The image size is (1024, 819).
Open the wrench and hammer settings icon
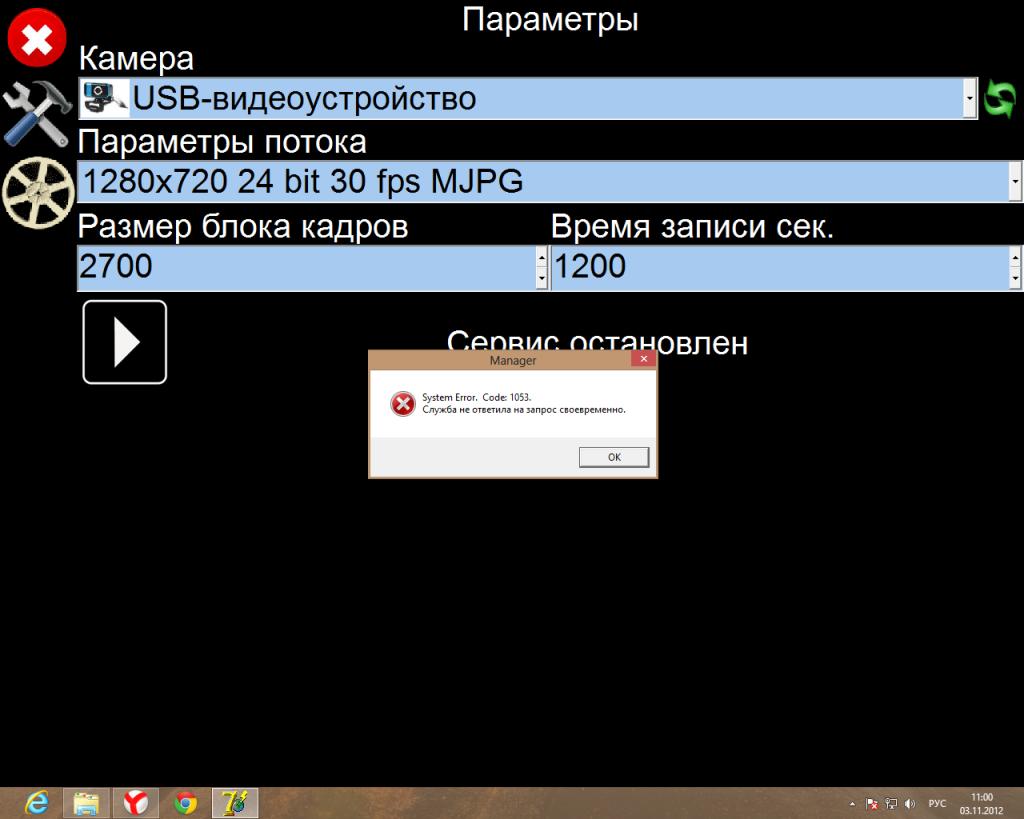coord(37,114)
